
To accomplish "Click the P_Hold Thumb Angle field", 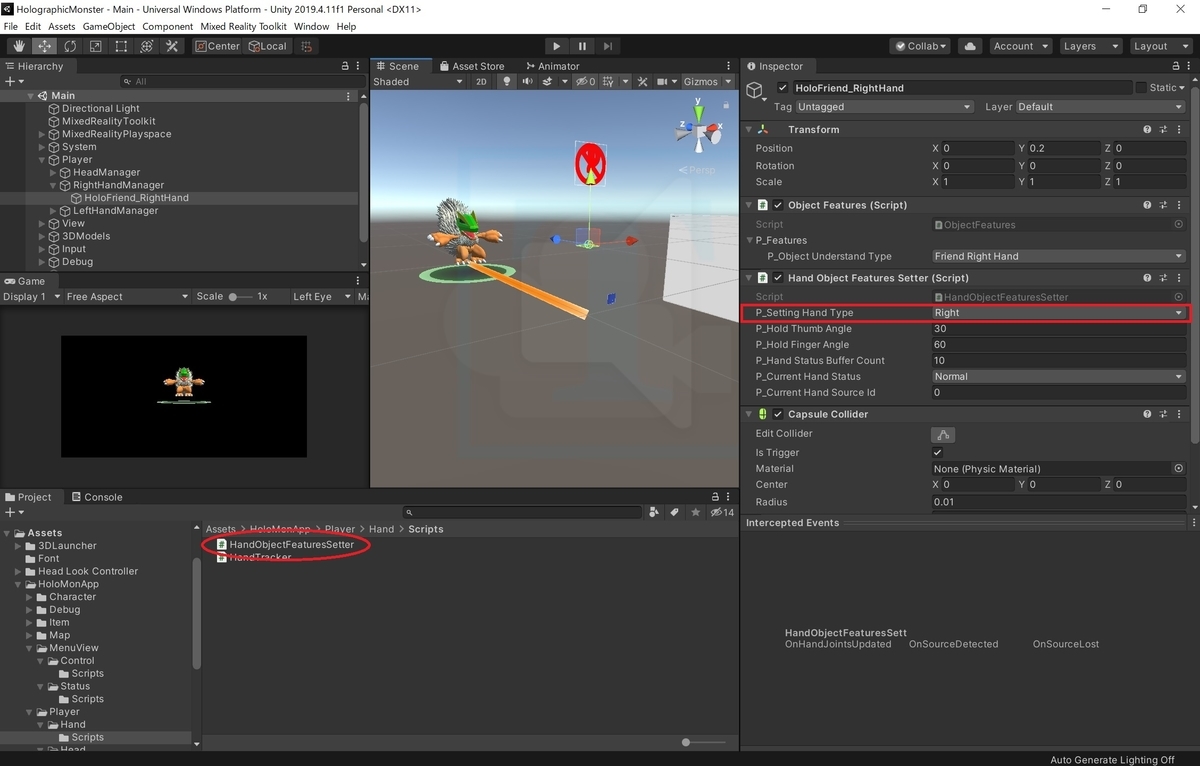I will point(1058,329).
